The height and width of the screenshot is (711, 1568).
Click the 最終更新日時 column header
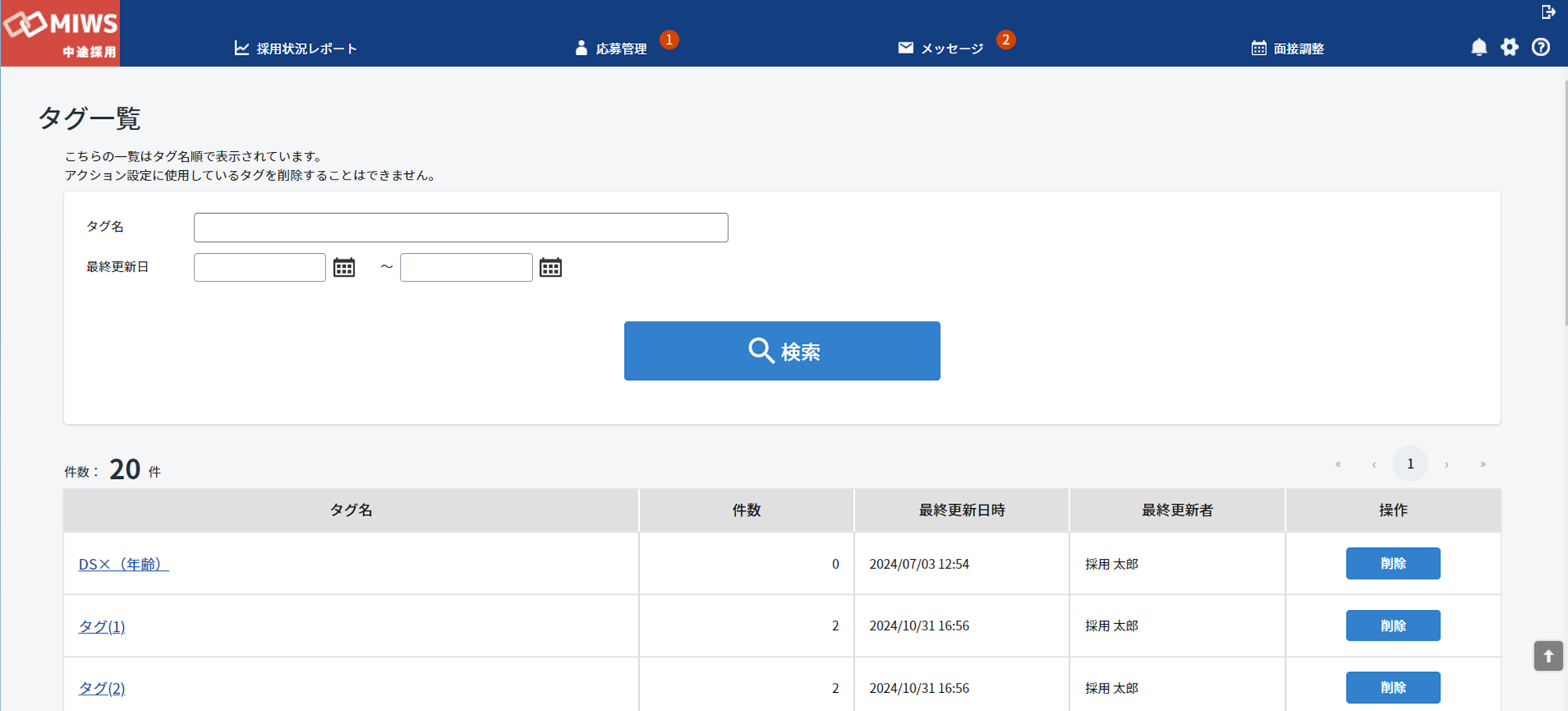point(962,510)
